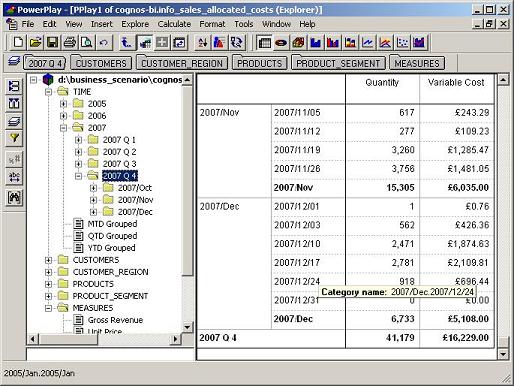Select the clustered bar chart display icon
Screen dimensions: 514x386
pos(333,42)
